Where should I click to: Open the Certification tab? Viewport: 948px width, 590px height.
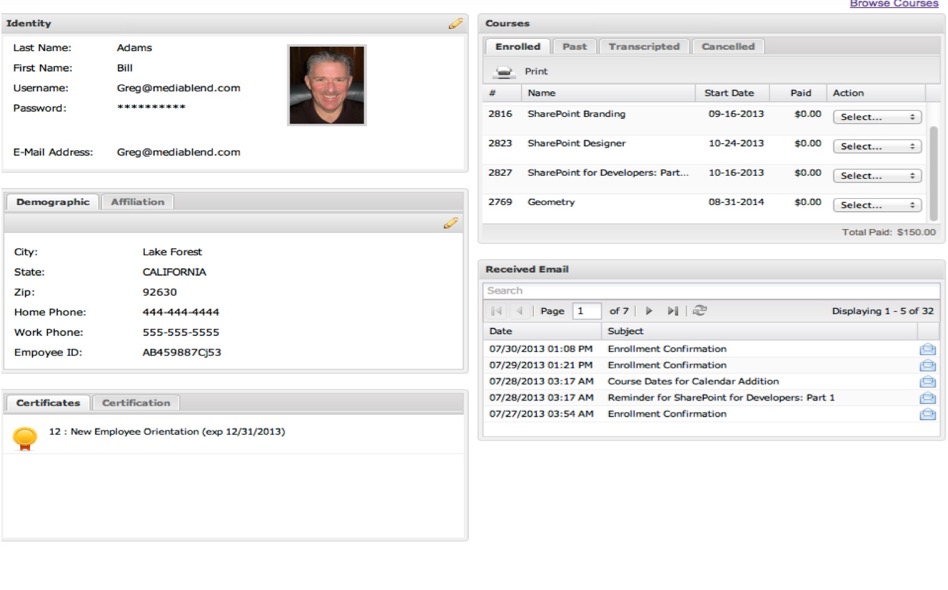pos(136,403)
